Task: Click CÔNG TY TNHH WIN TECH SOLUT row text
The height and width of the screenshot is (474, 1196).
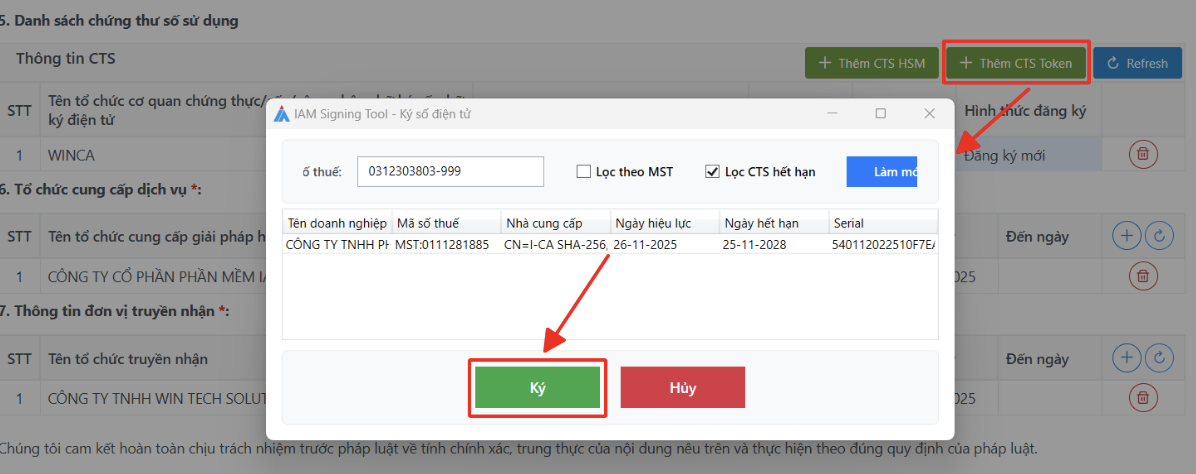Action: (x=156, y=398)
